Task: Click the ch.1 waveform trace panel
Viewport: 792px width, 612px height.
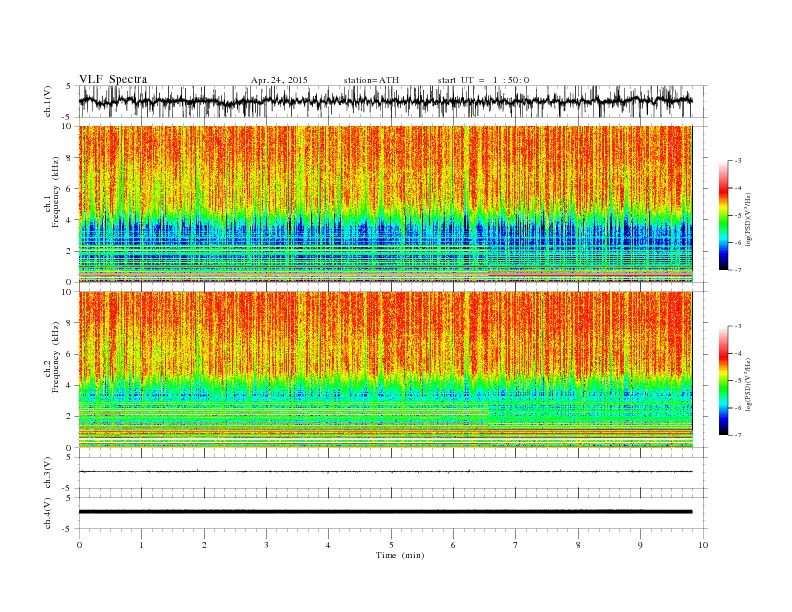Action: click(393, 101)
